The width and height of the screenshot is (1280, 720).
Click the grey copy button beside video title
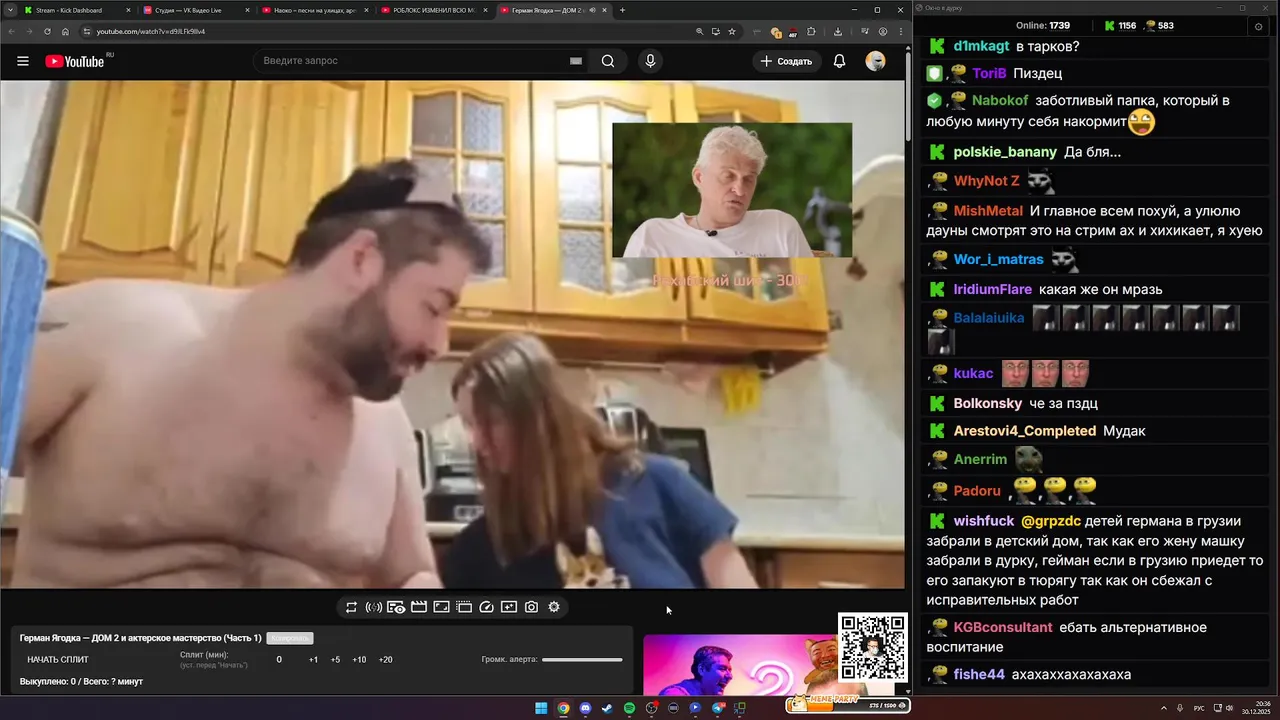pyautogui.click(x=290, y=638)
